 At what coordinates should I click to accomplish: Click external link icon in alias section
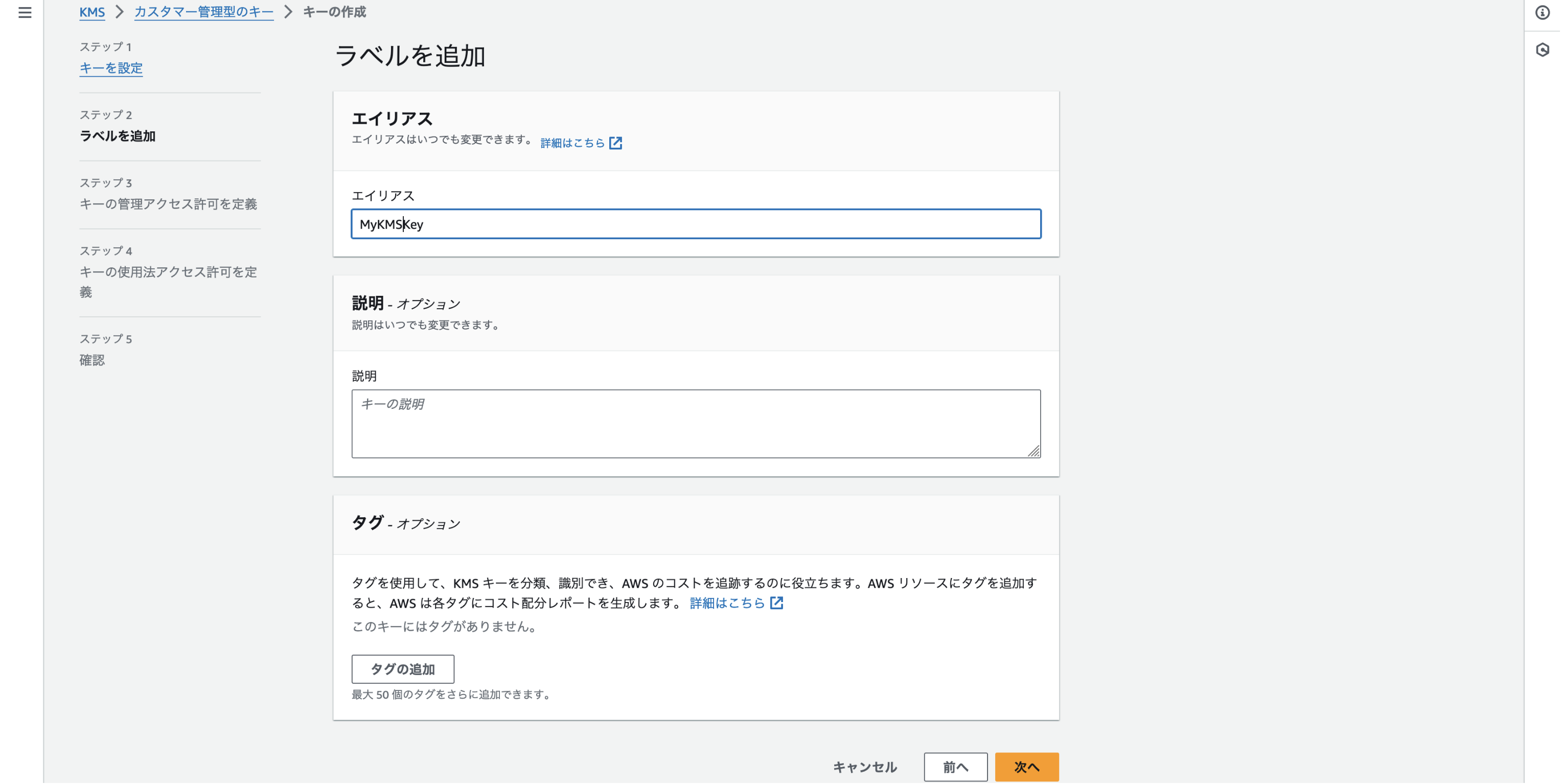615,143
